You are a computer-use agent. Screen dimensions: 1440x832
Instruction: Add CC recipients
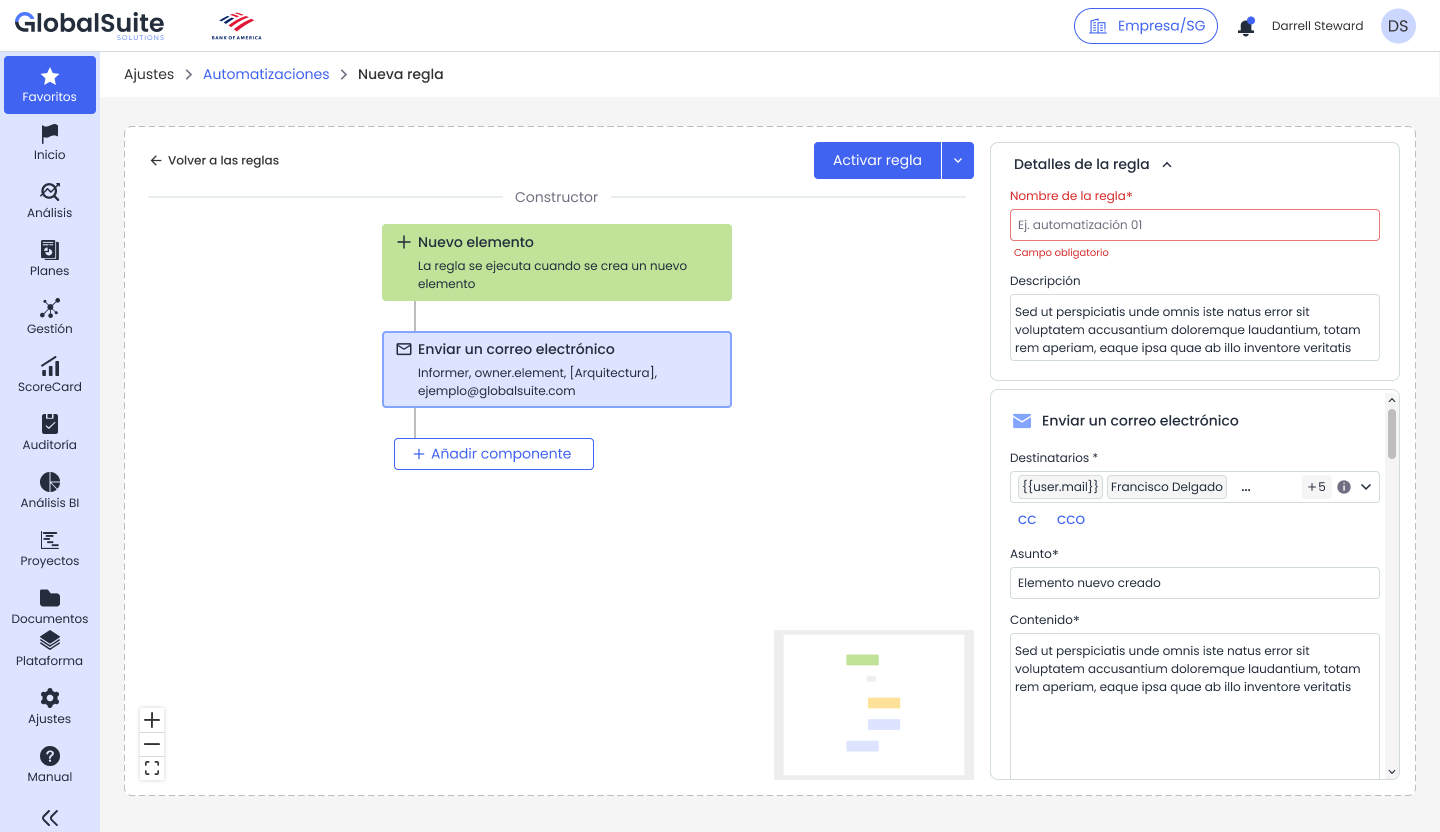point(1027,520)
